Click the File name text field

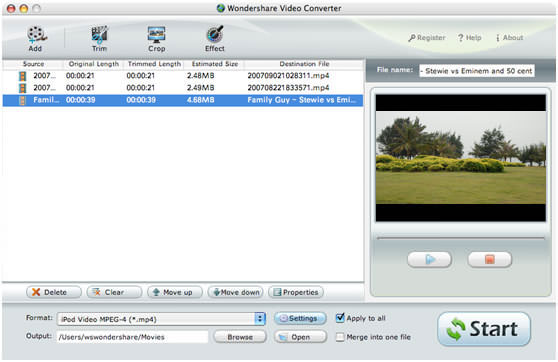[x=477, y=70]
